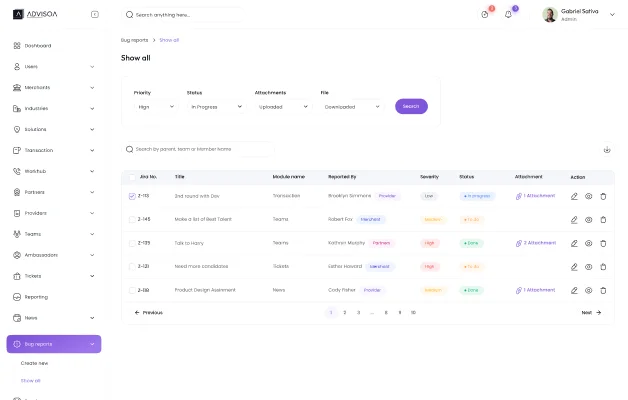Image resolution: width=628 pixels, height=400 pixels.
Task: Click the Tickets icon in the sidebar
Action: coord(17,276)
